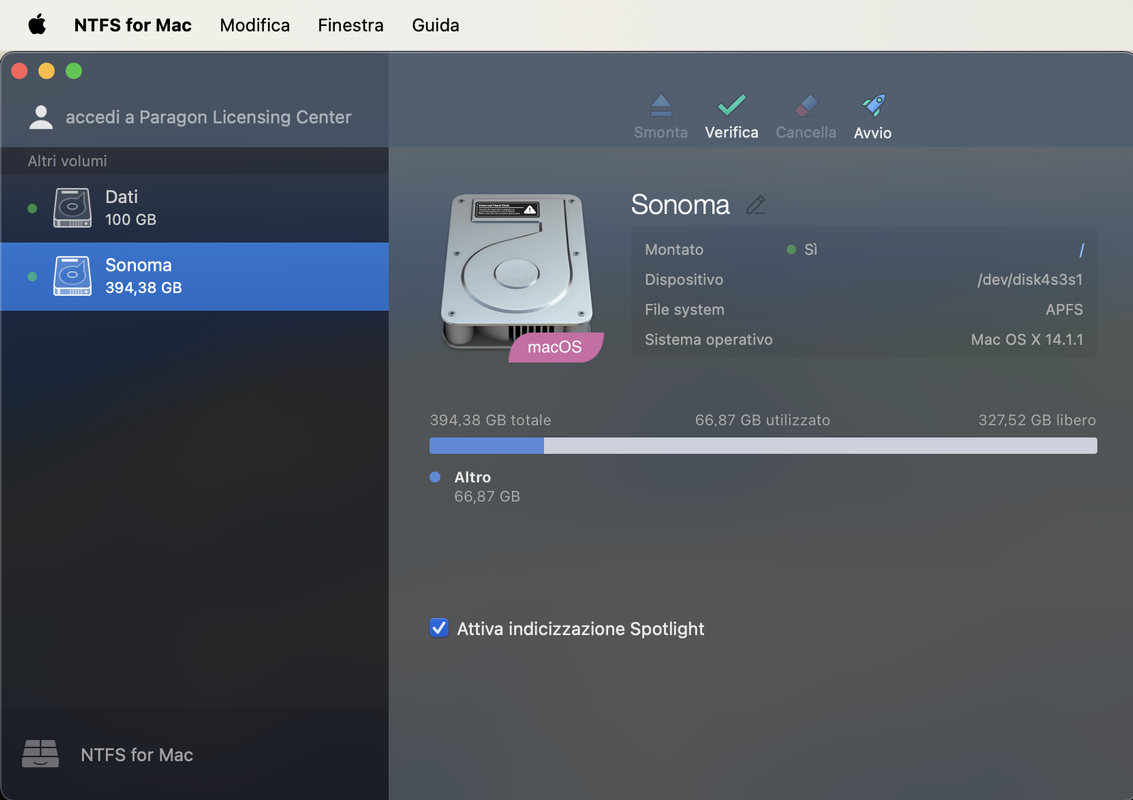Maximize the window with the green button
The image size is (1133, 800).
74,71
